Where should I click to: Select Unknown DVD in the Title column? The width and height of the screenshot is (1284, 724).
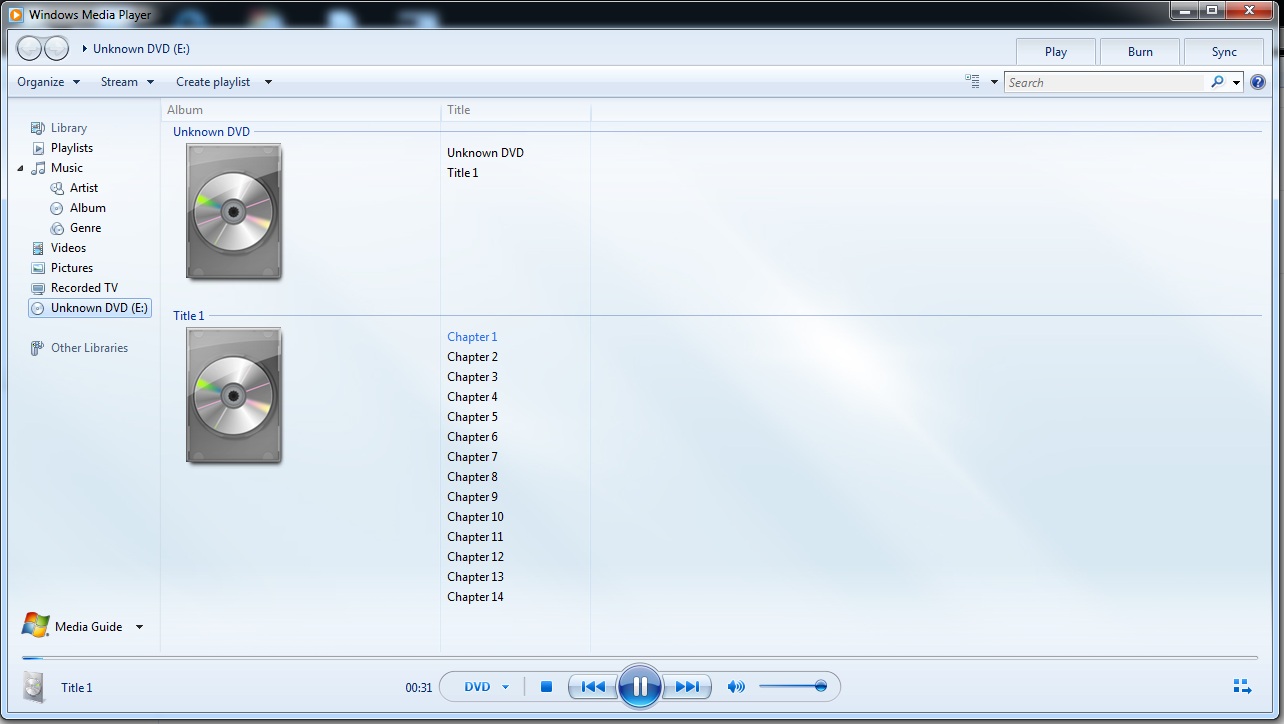[x=485, y=153]
